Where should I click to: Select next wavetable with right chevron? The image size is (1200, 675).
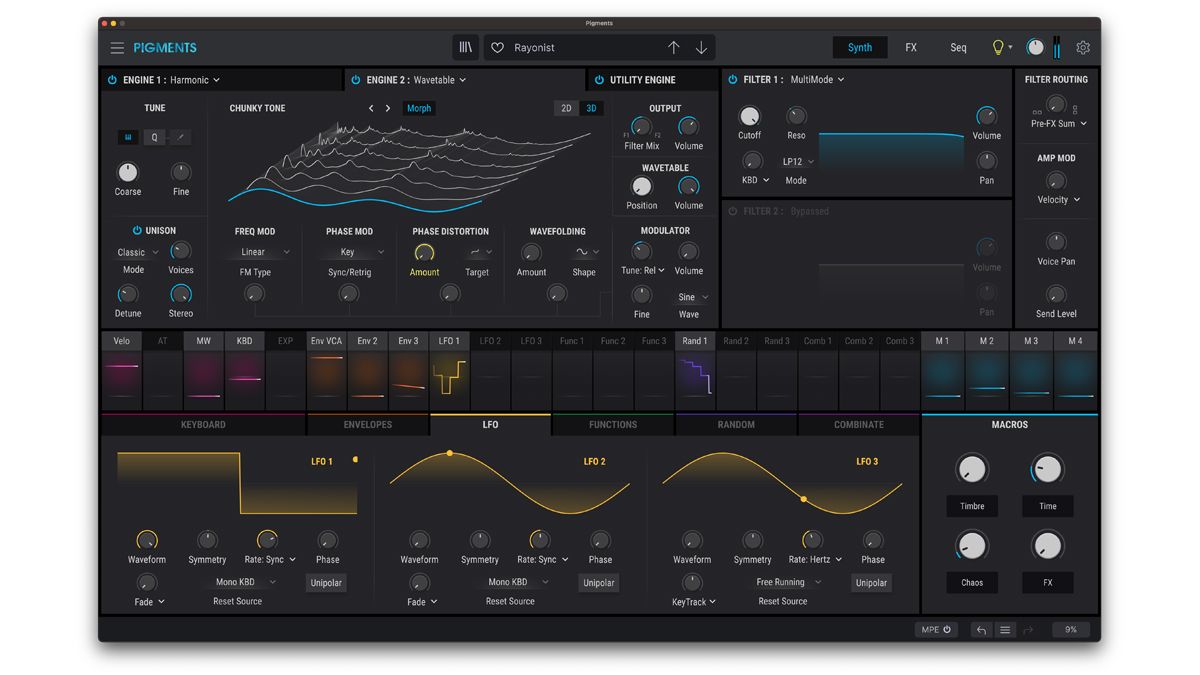tap(388, 108)
